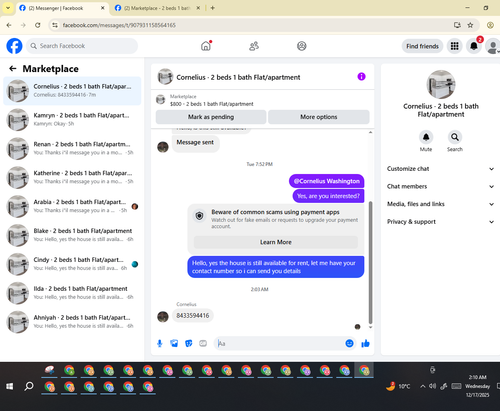The width and height of the screenshot is (500, 411).
Task: Expand Chat members section
Action: (440, 186)
